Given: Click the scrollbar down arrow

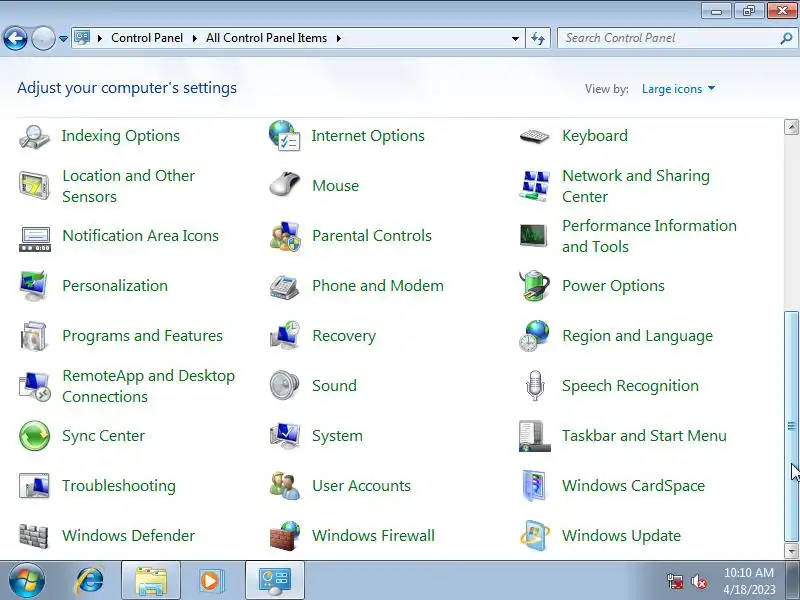Looking at the screenshot, I should point(791,551).
